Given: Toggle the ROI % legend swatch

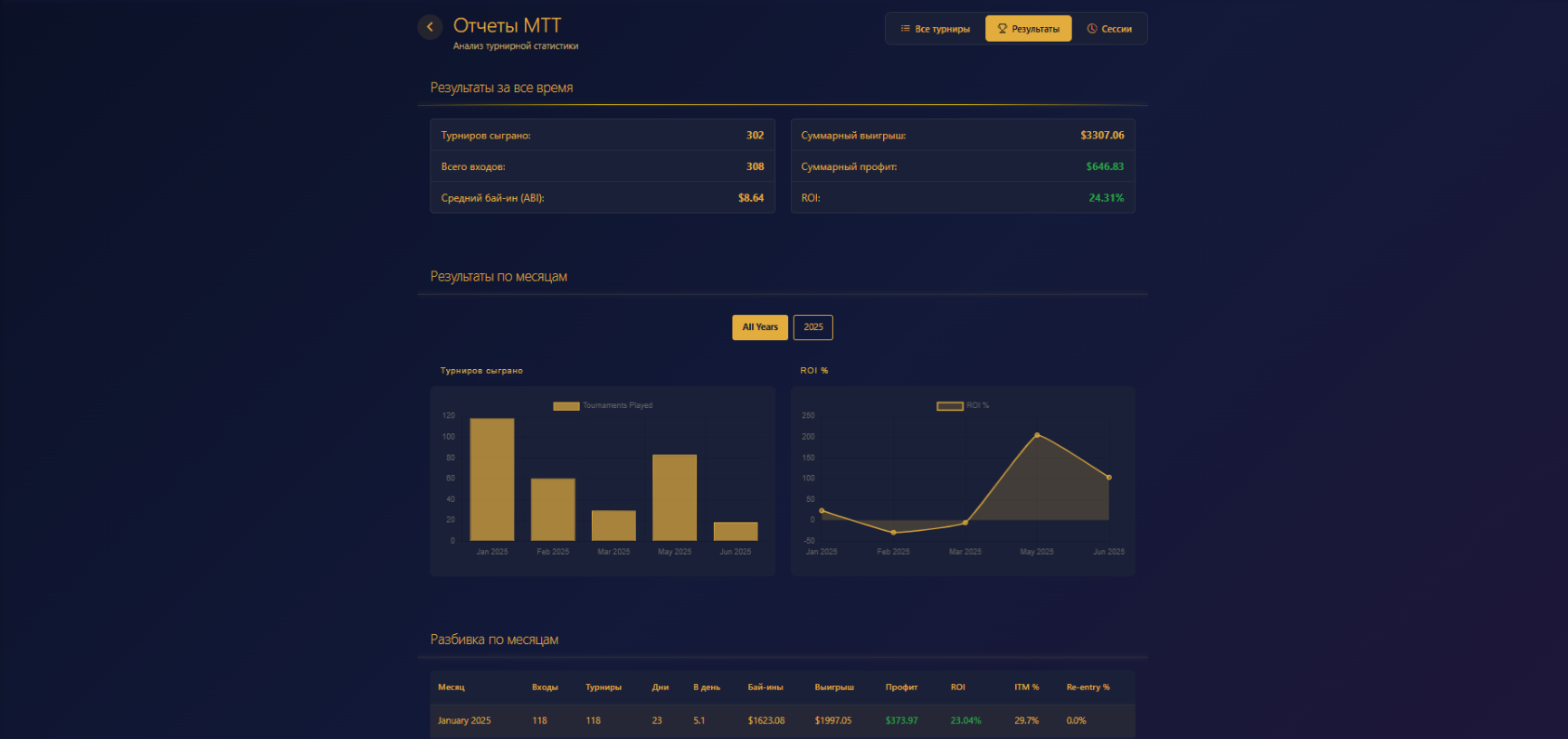Looking at the screenshot, I should pyautogui.click(x=950, y=406).
